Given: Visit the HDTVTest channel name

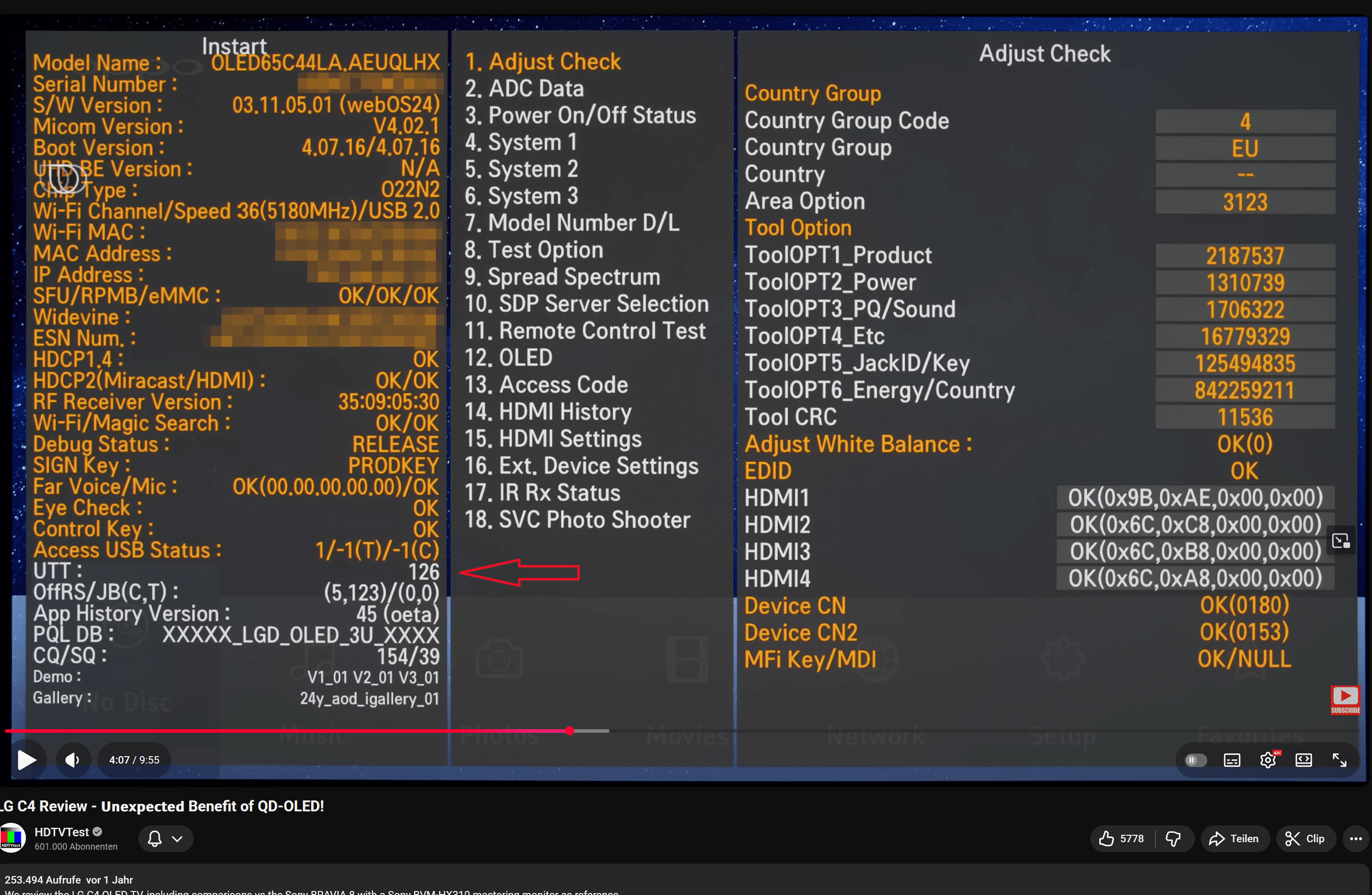Looking at the screenshot, I should click(61, 832).
